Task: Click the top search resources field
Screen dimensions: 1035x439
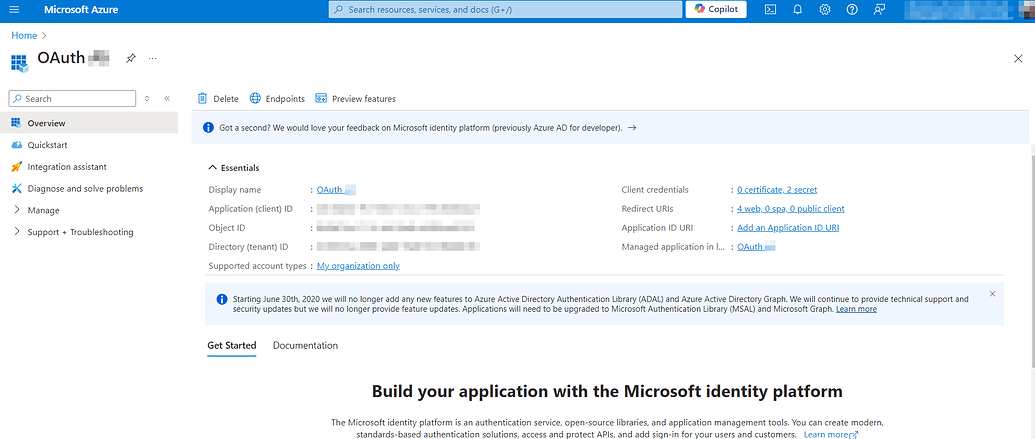Action: coord(503,9)
